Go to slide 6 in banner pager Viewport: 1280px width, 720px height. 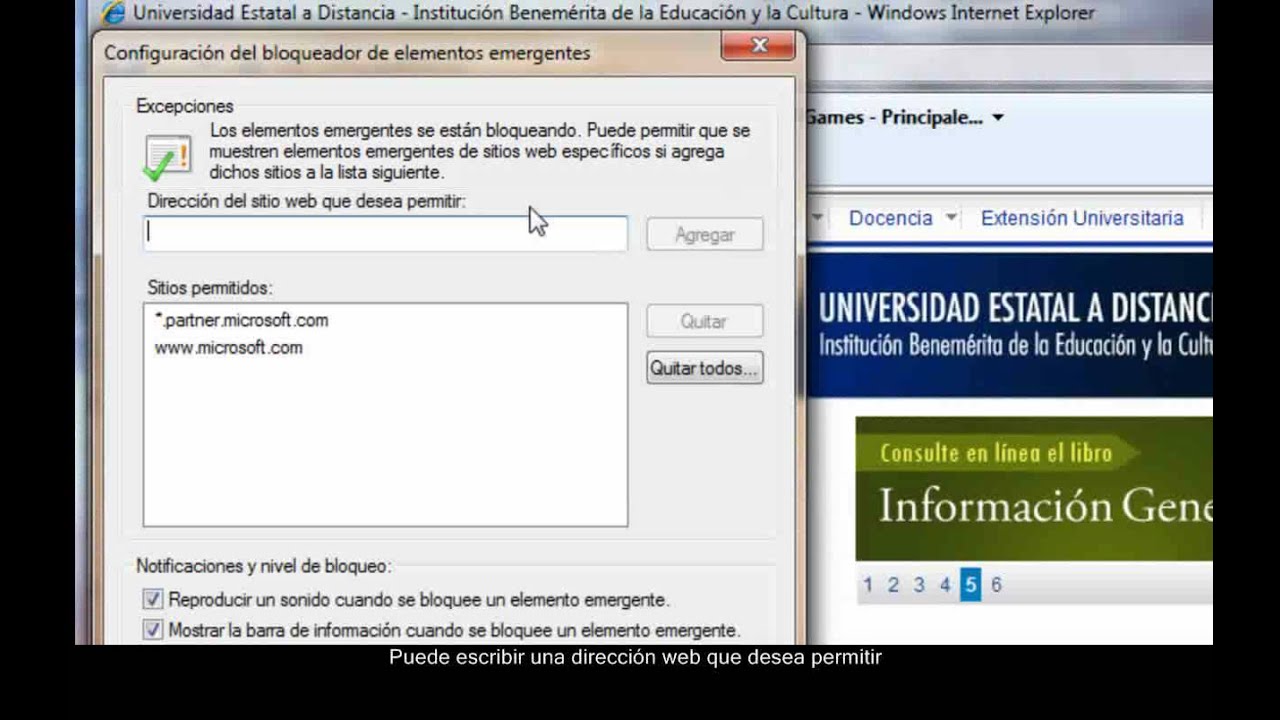coord(996,585)
